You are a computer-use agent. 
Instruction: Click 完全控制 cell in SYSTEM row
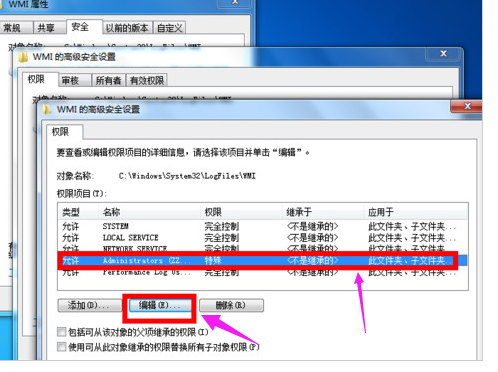pos(222,226)
